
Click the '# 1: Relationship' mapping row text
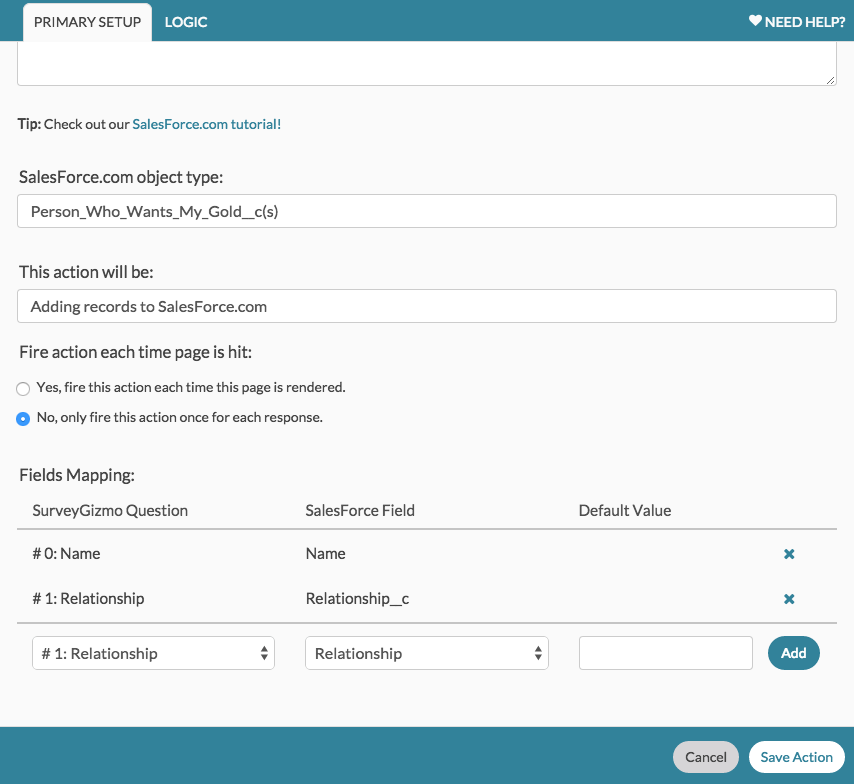tap(88, 598)
